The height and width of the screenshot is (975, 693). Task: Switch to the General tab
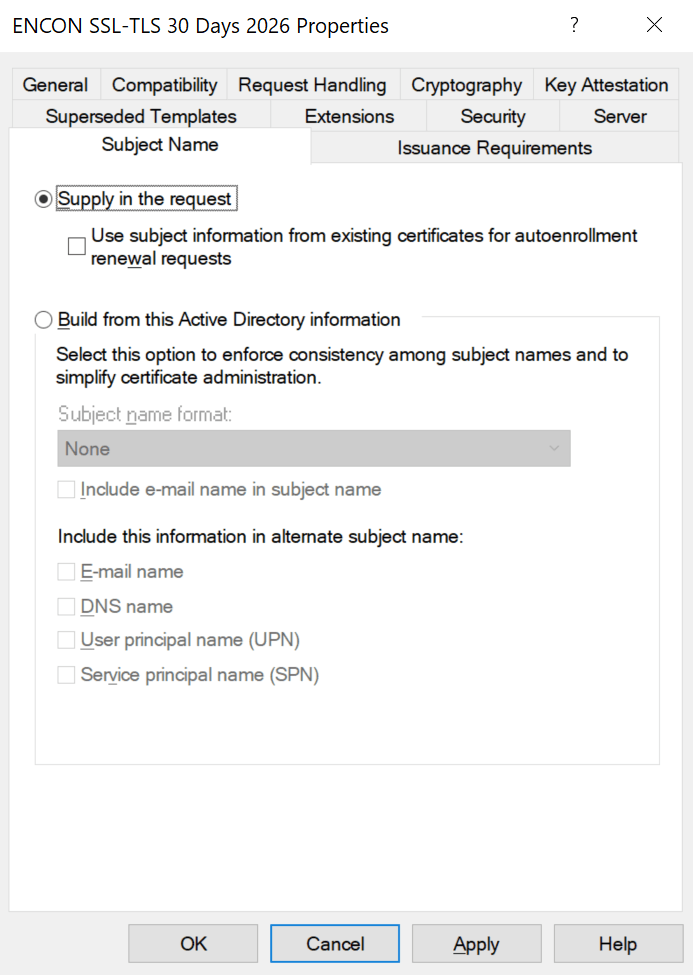pyautogui.click(x=55, y=85)
